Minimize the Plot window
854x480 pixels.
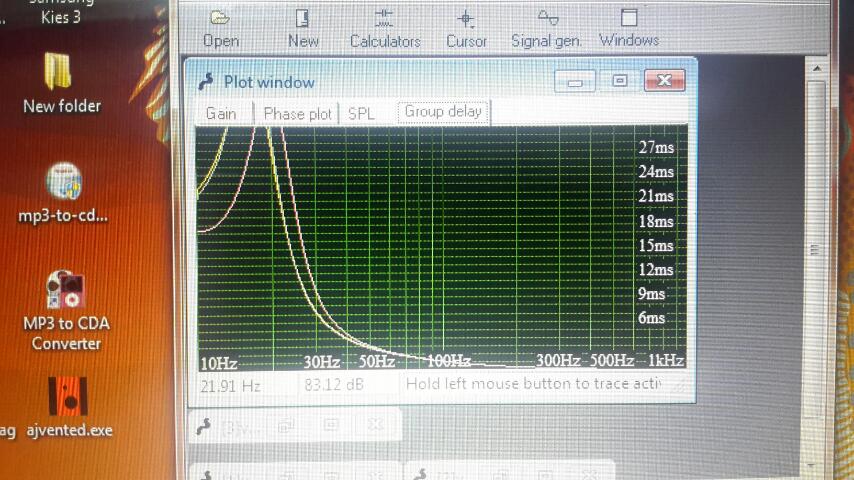click(x=575, y=81)
